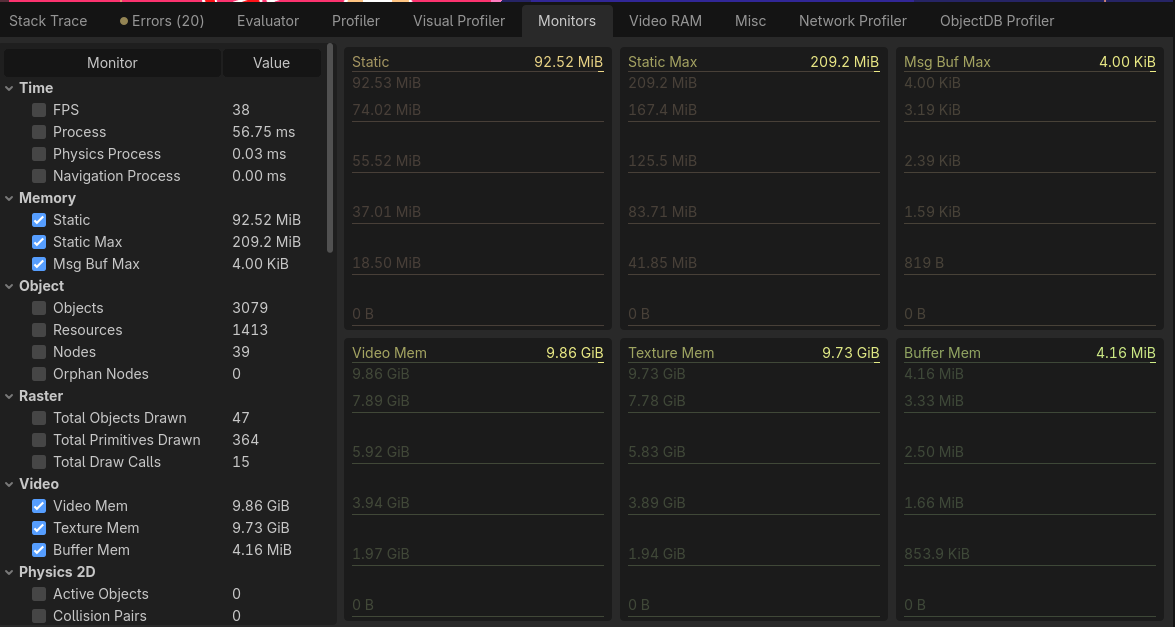Click the Value column header
The width and height of the screenshot is (1175, 627).
[271, 63]
